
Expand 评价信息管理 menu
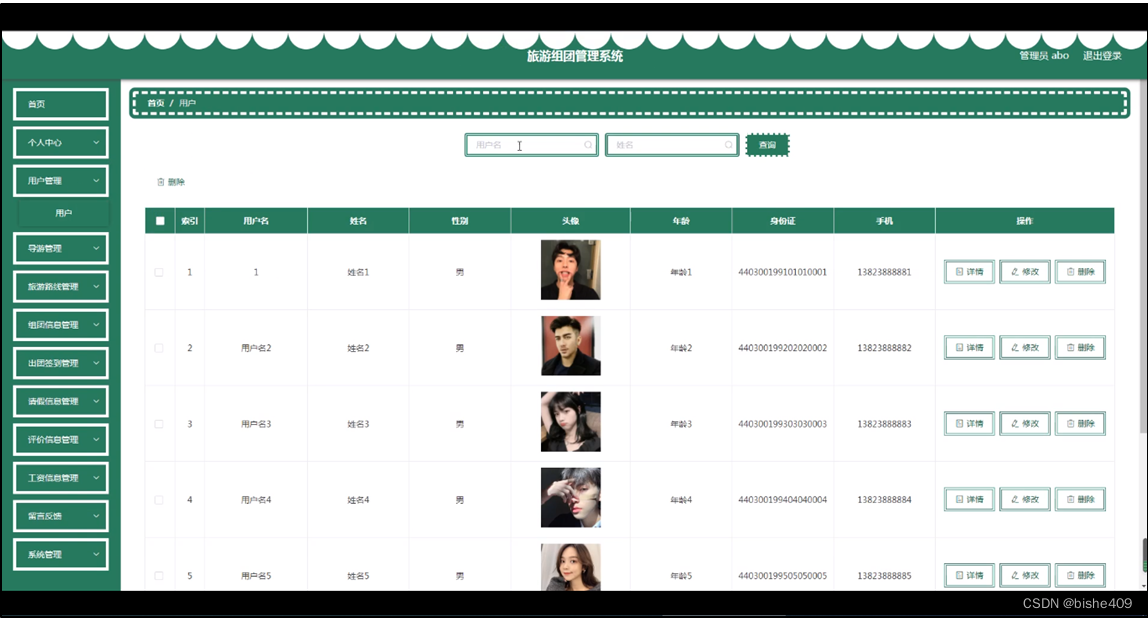pyautogui.click(x=61, y=440)
